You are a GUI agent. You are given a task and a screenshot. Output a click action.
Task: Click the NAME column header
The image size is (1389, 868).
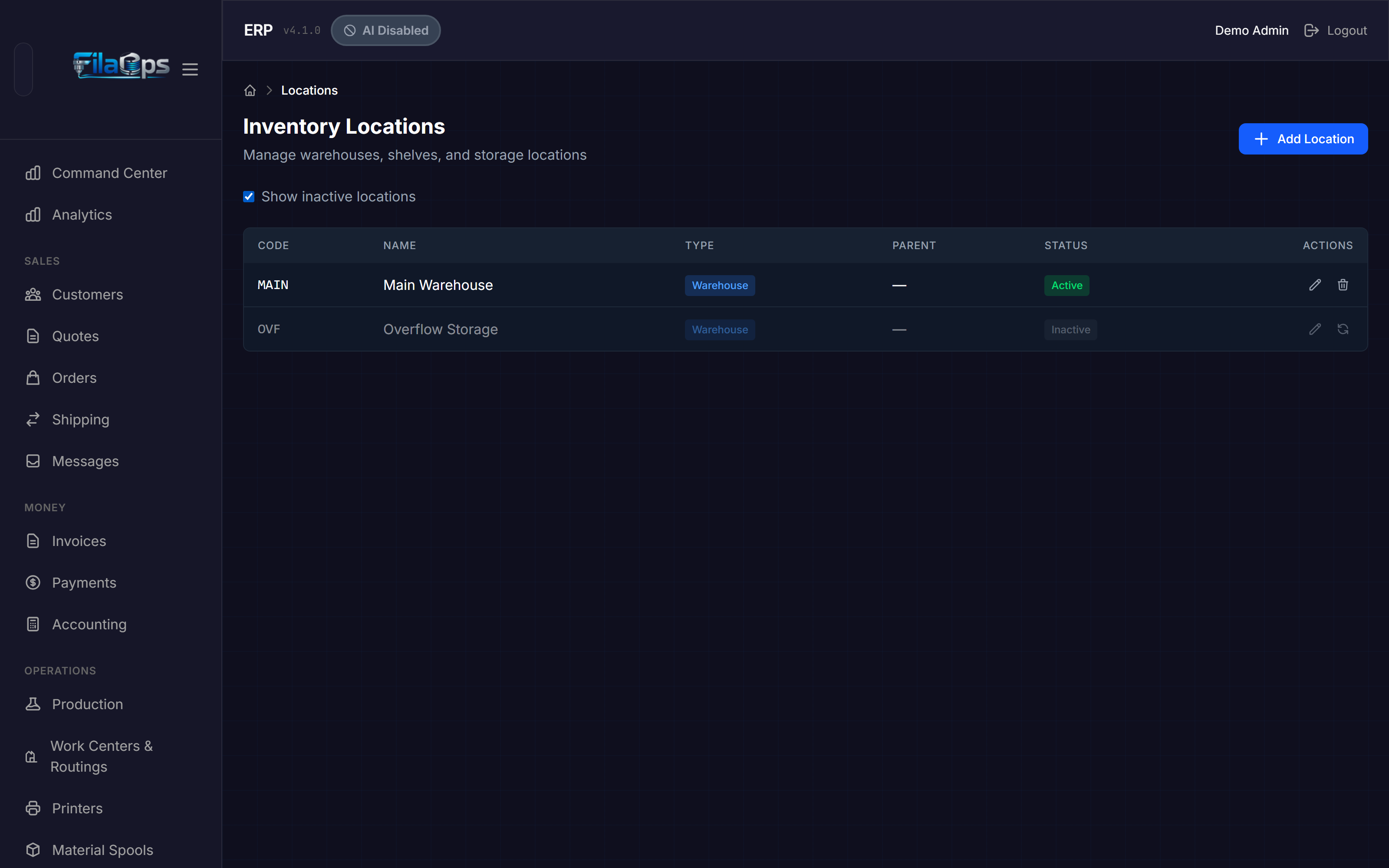pyautogui.click(x=399, y=246)
